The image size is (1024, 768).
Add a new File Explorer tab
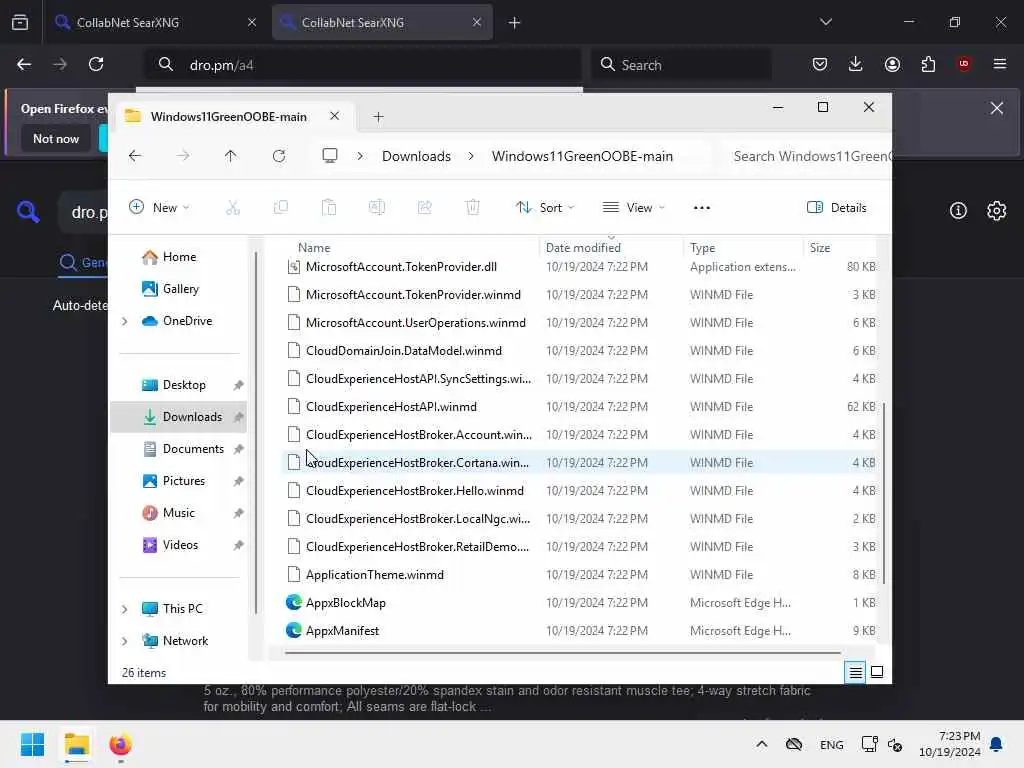pyautogui.click(x=378, y=117)
